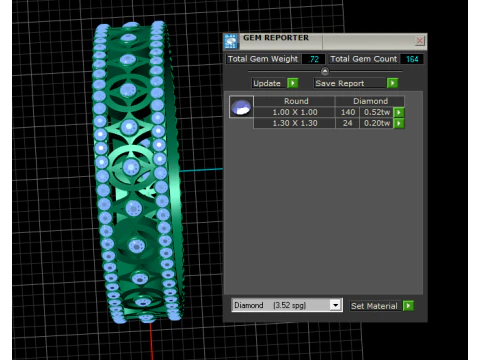This screenshot has width=480, height=360.
Task: Close the Gem Reporter panel
Action: click(419, 41)
